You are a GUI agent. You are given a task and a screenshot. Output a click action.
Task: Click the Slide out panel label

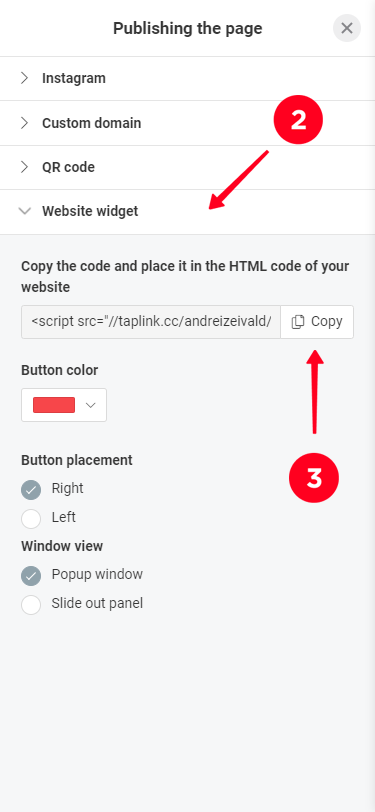pos(97,603)
